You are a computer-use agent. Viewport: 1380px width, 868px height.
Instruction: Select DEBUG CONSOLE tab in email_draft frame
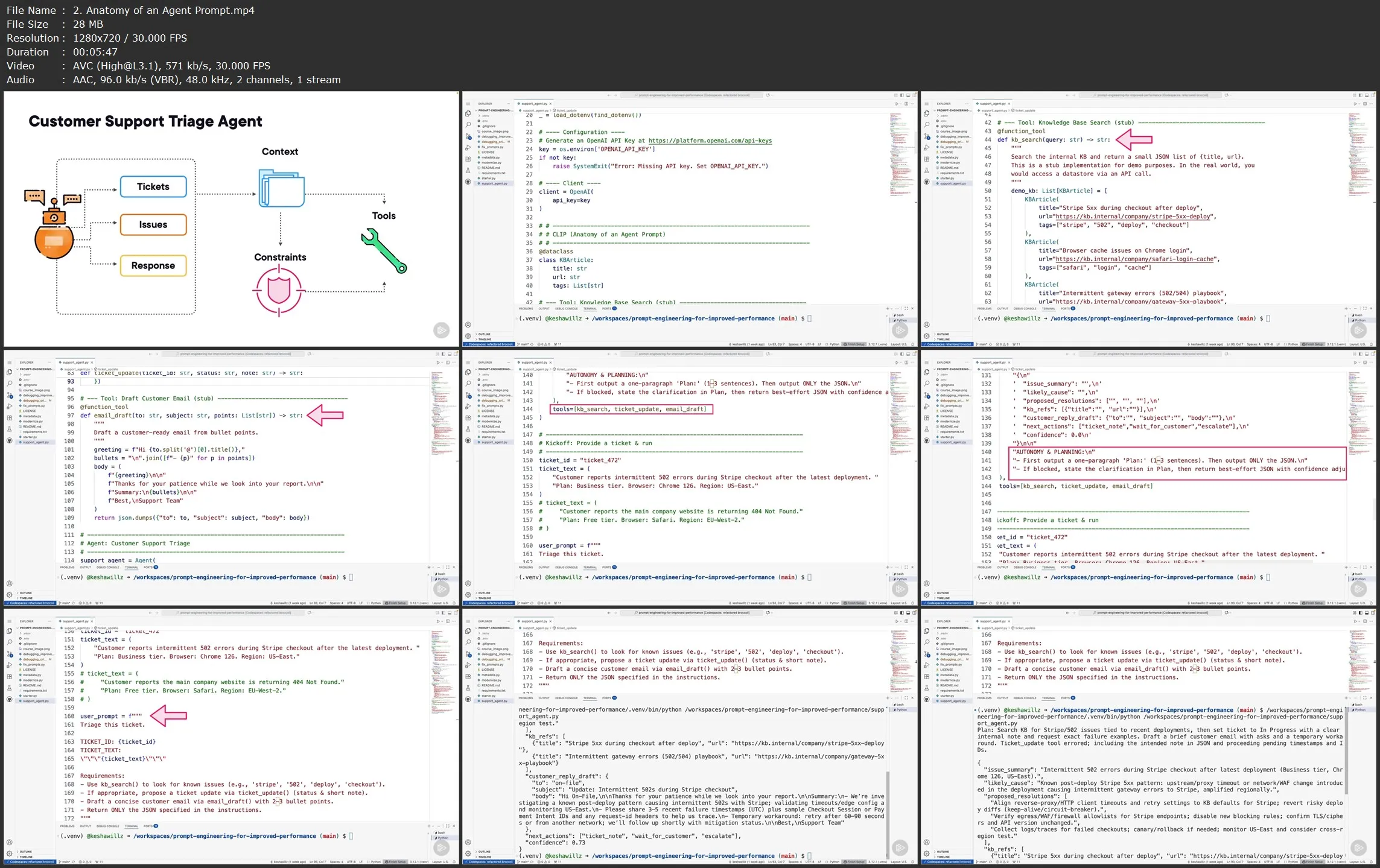tap(108, 567)
